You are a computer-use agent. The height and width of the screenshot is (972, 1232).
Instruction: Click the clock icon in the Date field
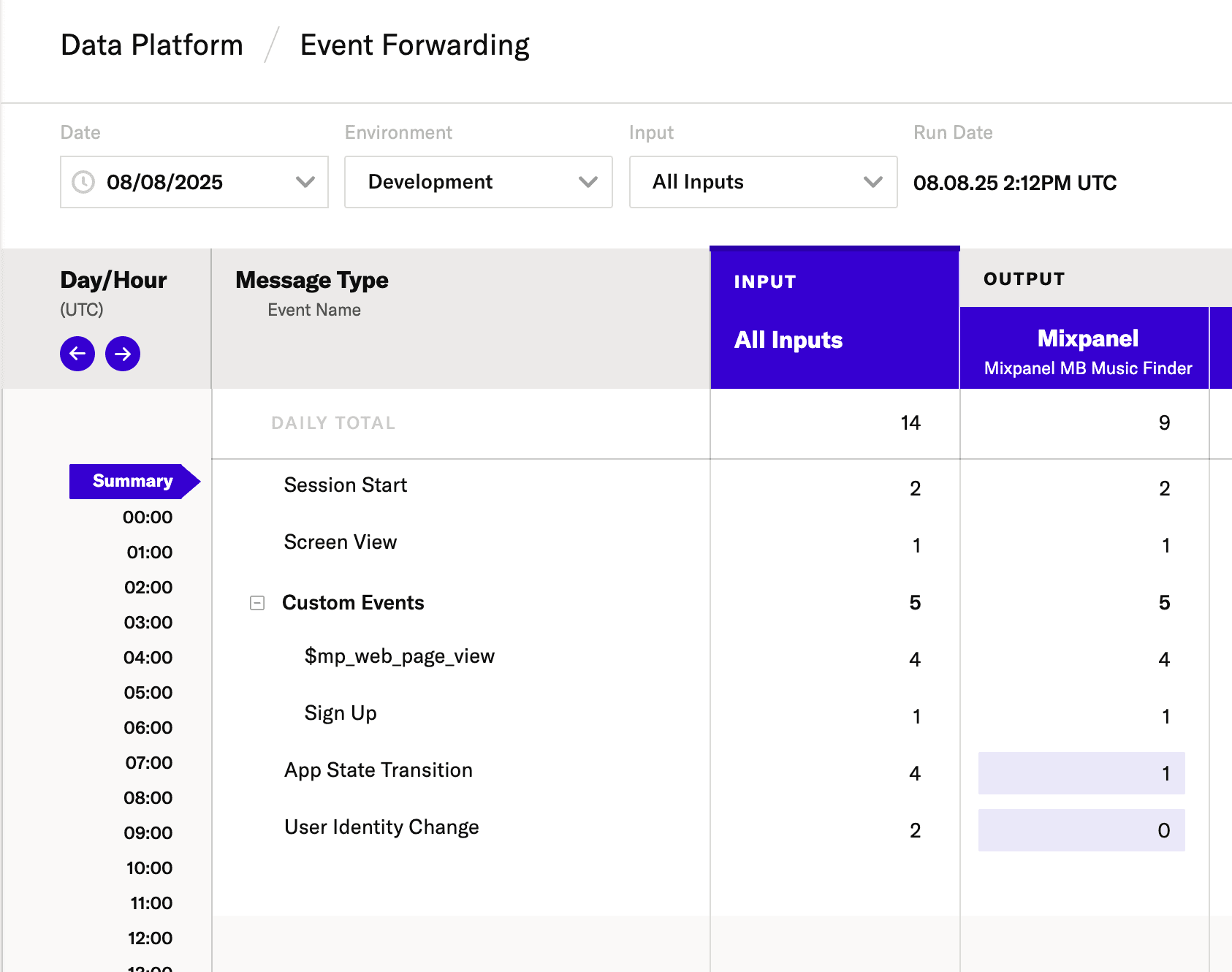[83, 182]
